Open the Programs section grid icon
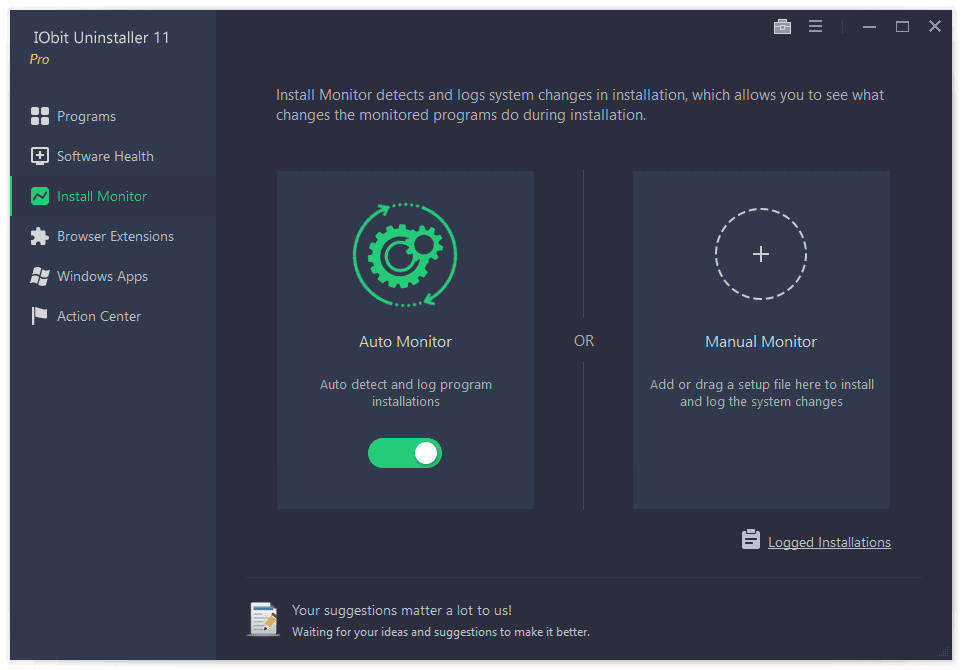Screen dimensions: 962x670 [40, 116]
